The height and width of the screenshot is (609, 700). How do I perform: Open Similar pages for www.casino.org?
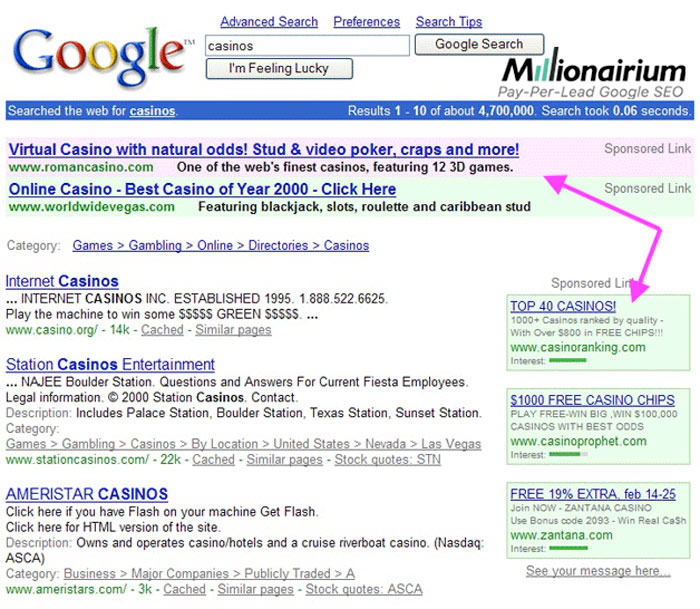coord(233,330)
